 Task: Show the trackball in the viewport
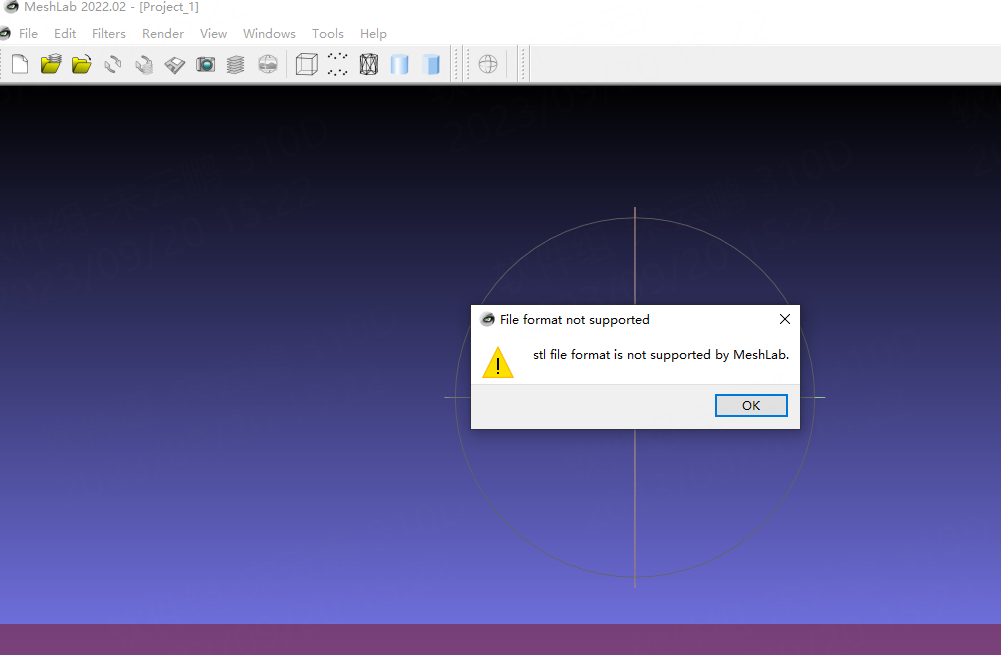tap(487, 64)
